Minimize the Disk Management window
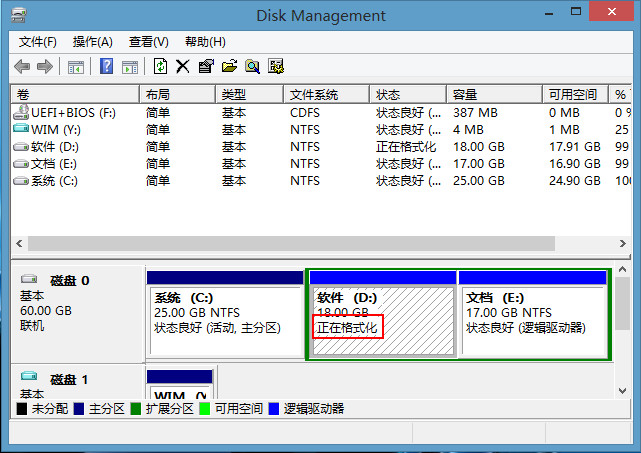The height and width of the screenshot is (453, 641). click(549, 13)
